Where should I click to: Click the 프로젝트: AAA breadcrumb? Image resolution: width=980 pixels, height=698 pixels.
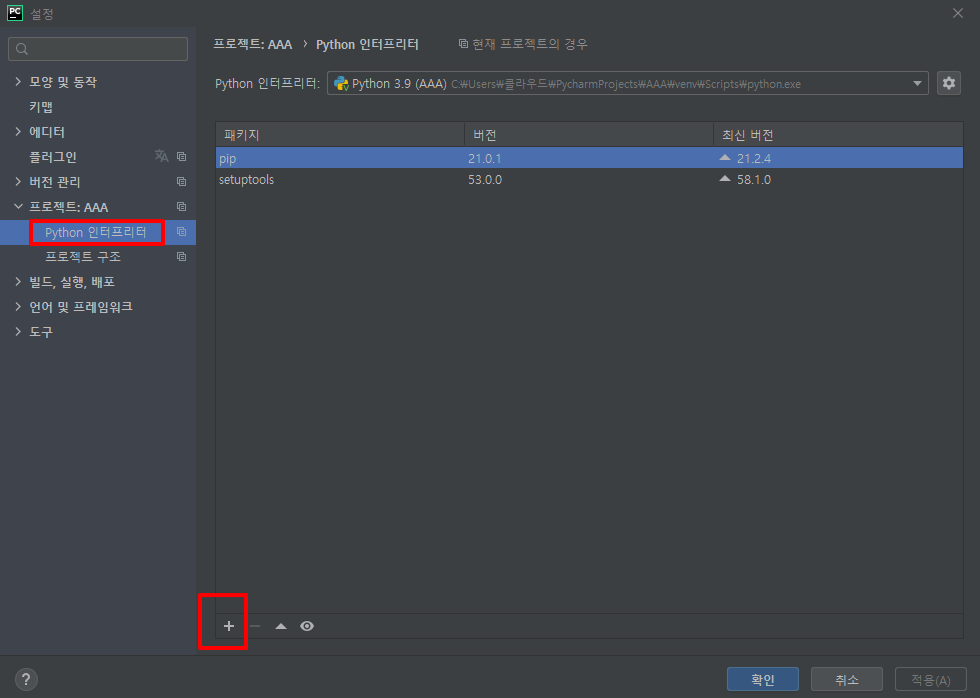252,44
